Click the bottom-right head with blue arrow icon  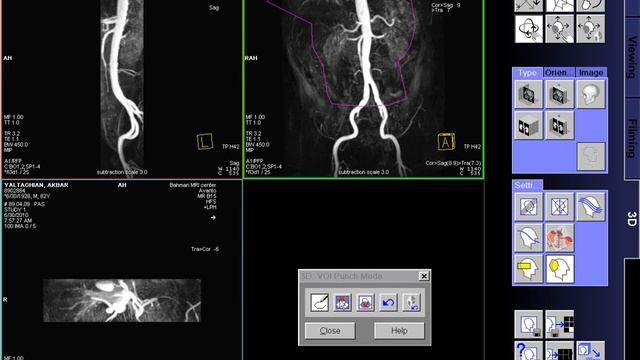tap(591, 351)
